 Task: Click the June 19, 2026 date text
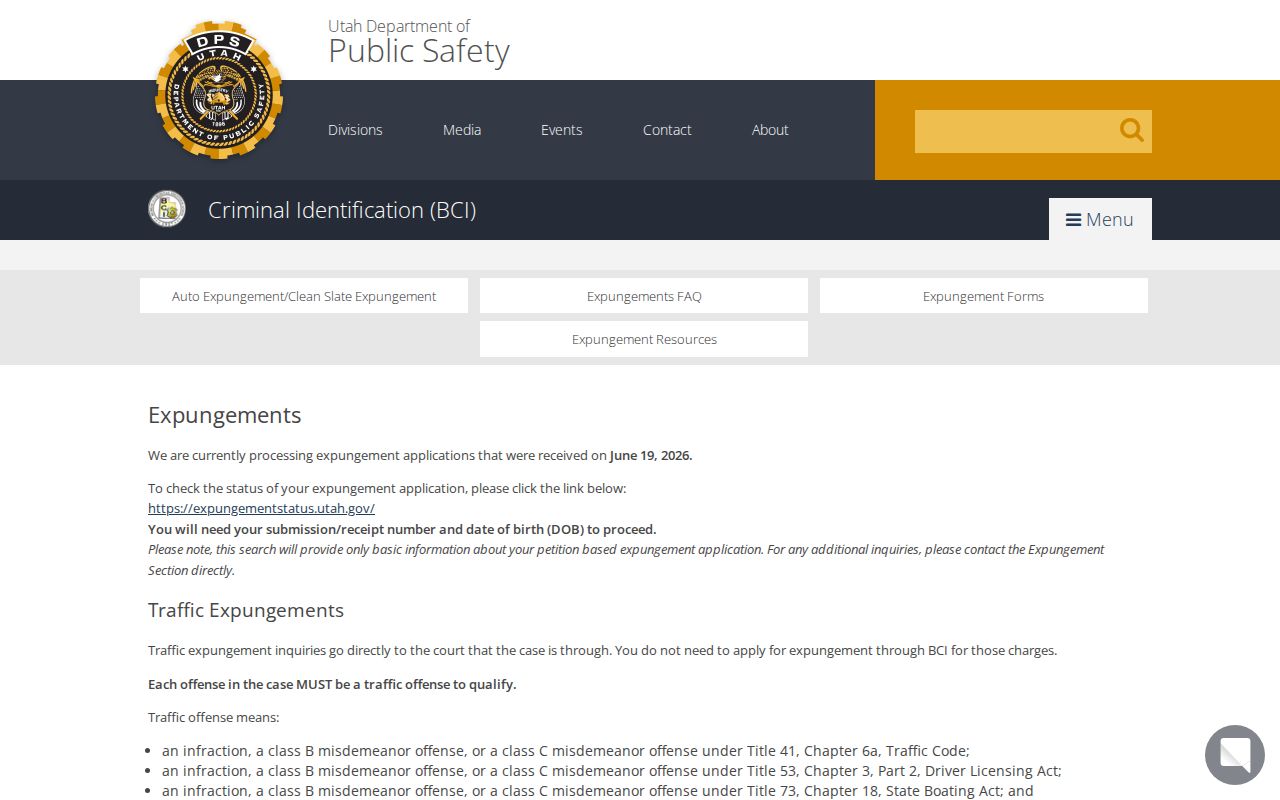click(x=650, y=455)
